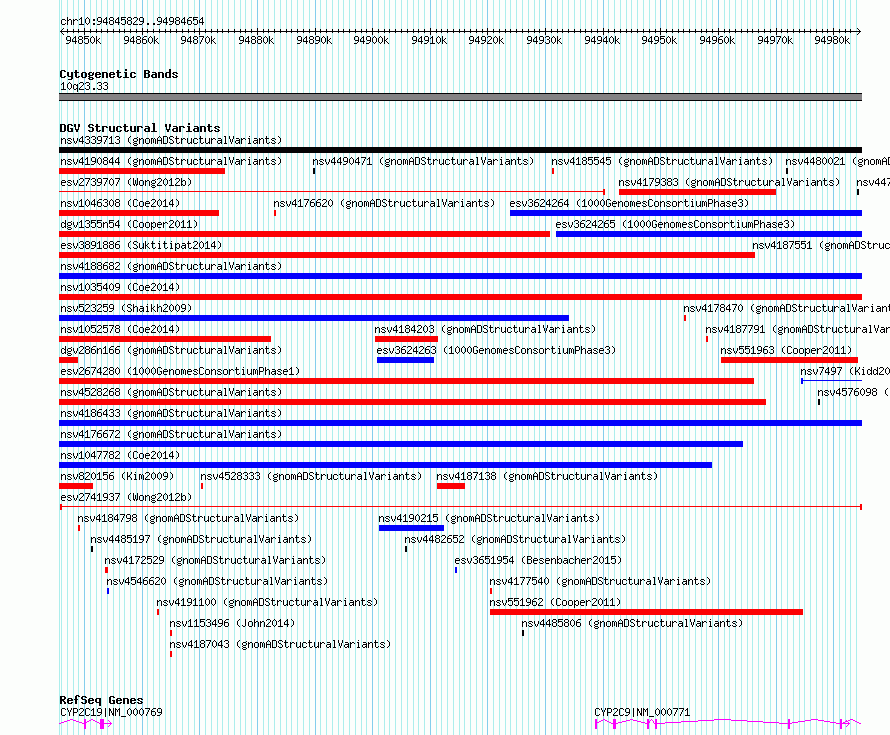Click nsv4187138 variant label

pyautogui.click(x=547, y=476)
